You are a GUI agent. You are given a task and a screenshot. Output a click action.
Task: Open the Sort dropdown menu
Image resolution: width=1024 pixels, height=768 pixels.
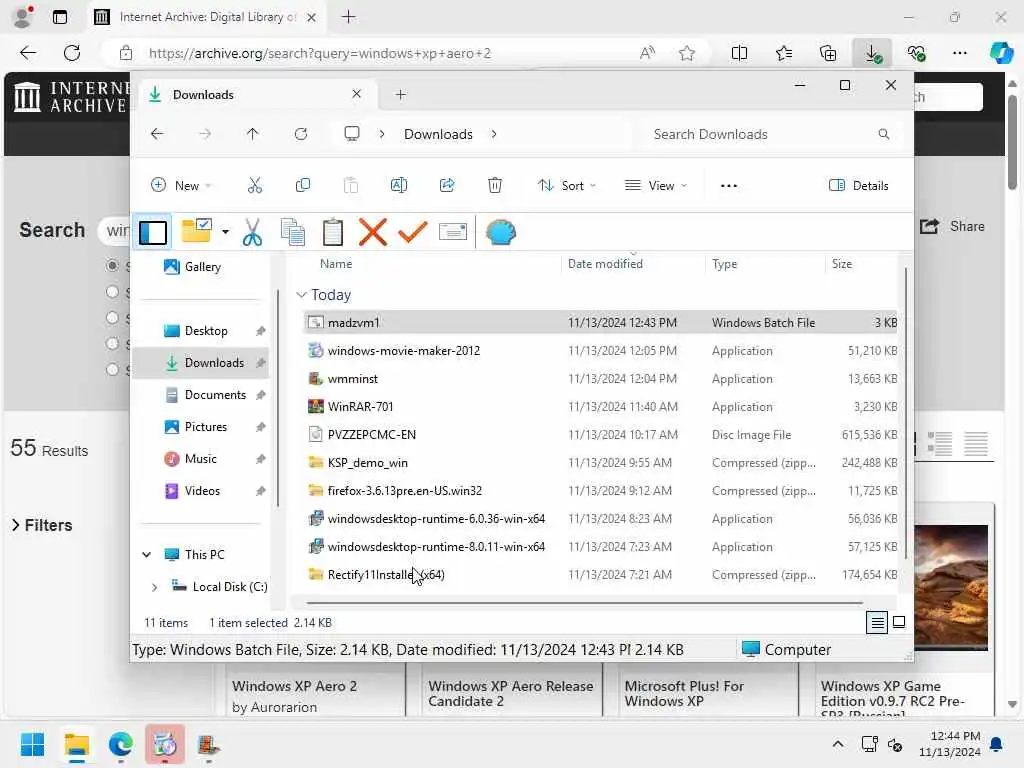[566, 185]
